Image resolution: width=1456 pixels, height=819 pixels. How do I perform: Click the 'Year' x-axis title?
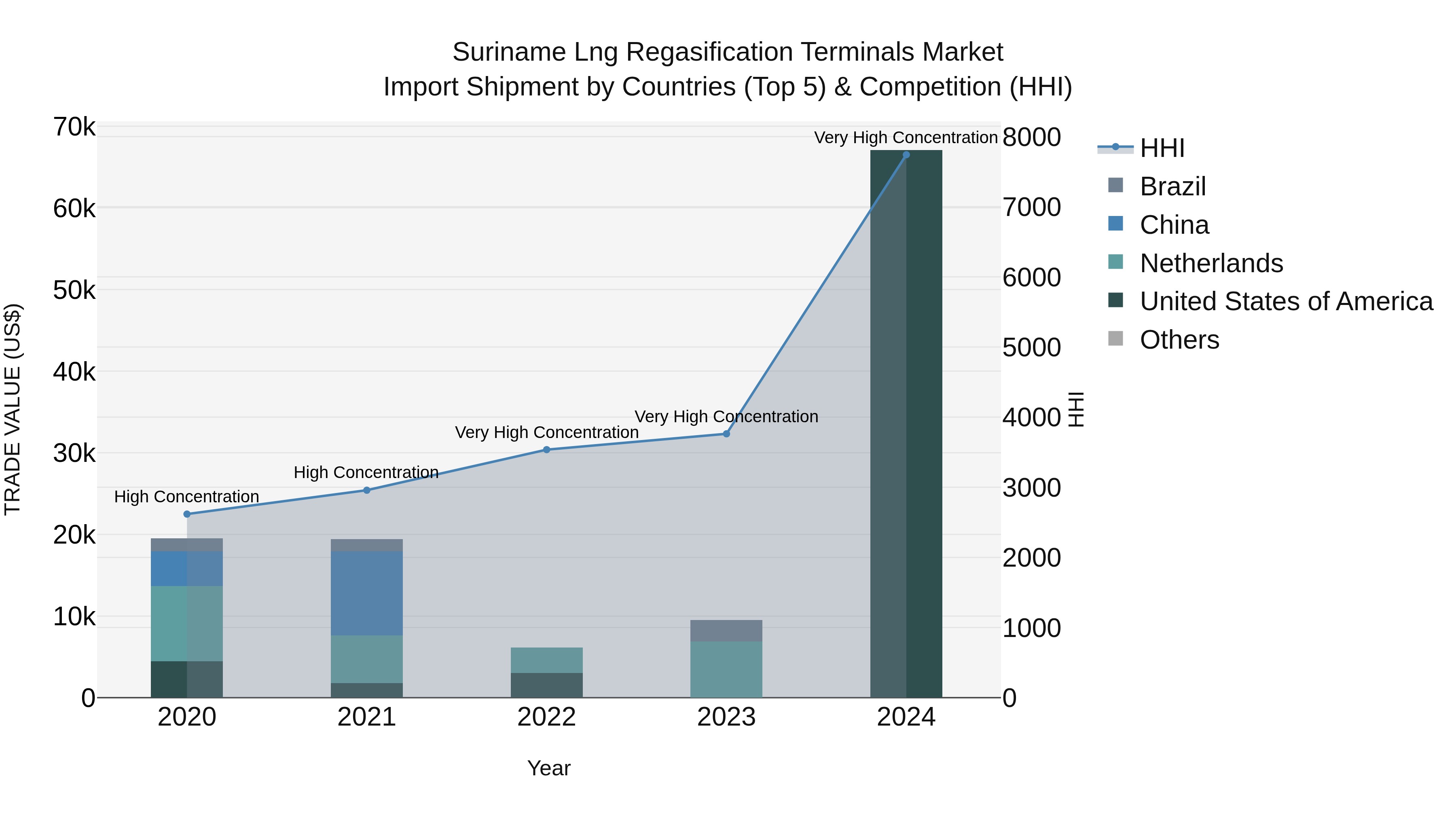pos(549,769)
